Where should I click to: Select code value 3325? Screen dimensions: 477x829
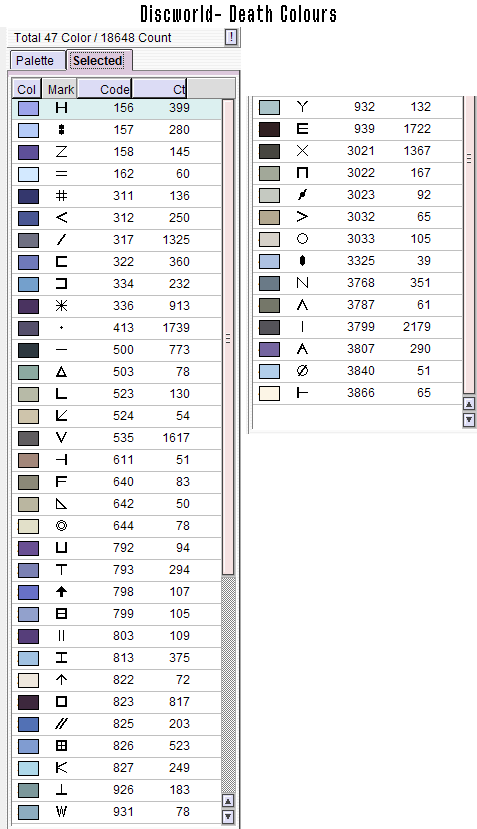(x=361, y=261)
